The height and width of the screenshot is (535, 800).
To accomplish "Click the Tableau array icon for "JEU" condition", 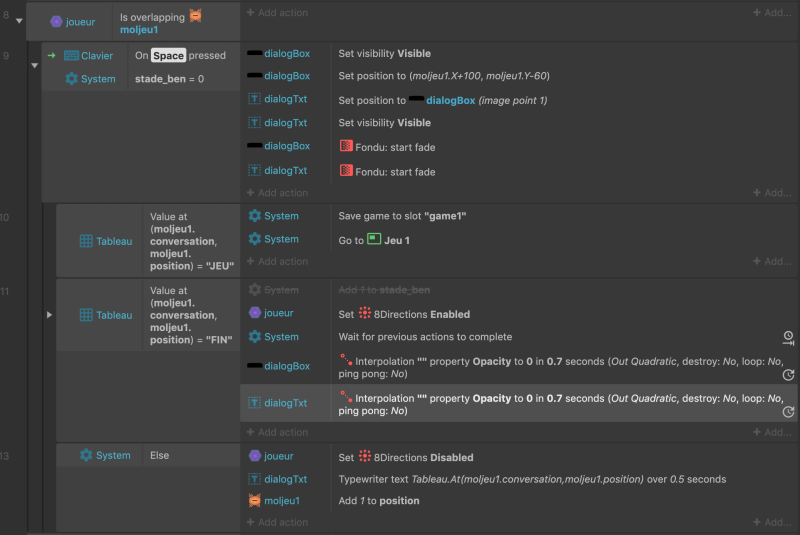I will [86, 241].
